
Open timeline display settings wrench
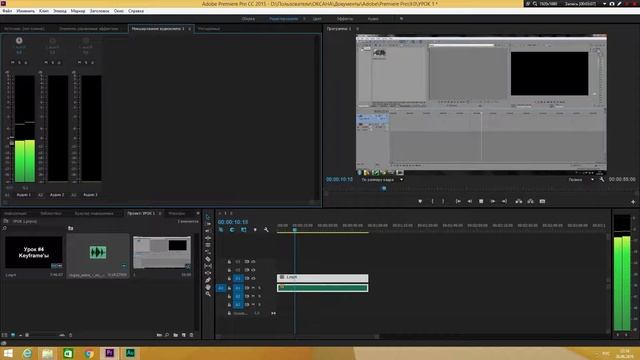point(266,230)
